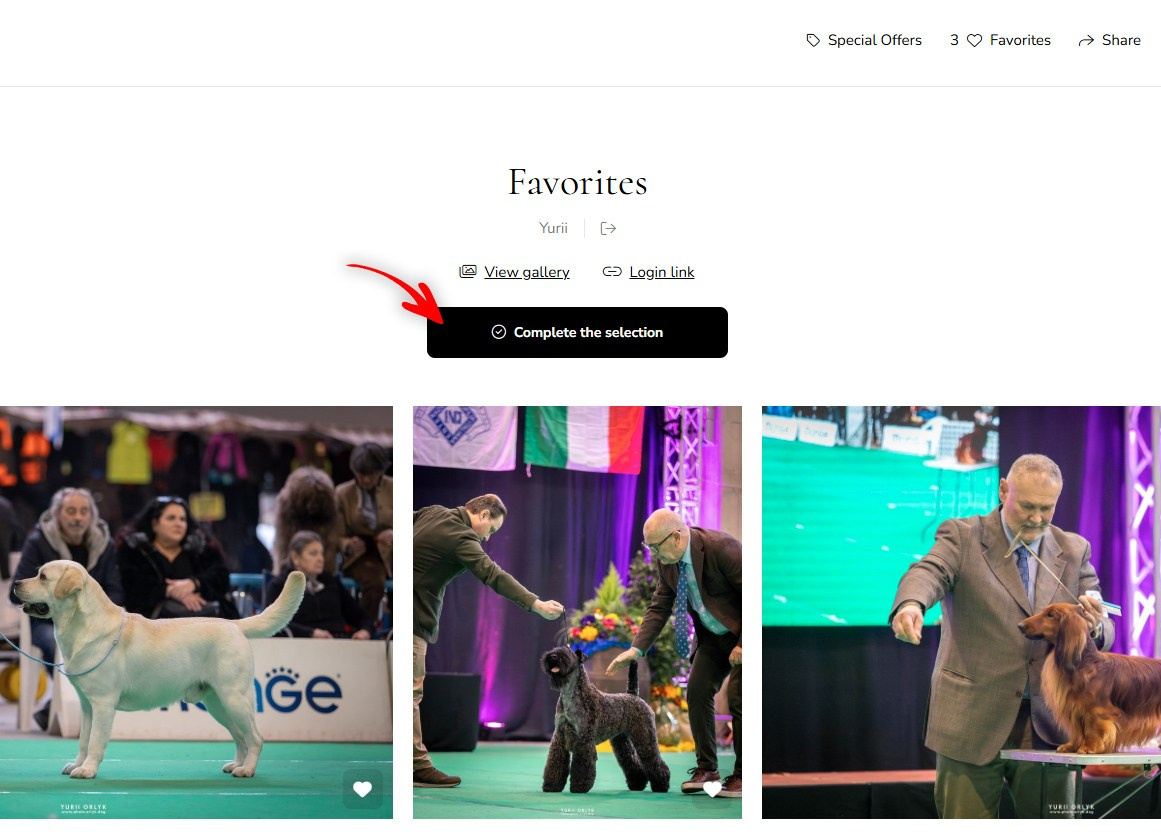Open the dachshund on table photo
The height and width of the screenshot is (837, 1161).
click(x=961, y=612)
